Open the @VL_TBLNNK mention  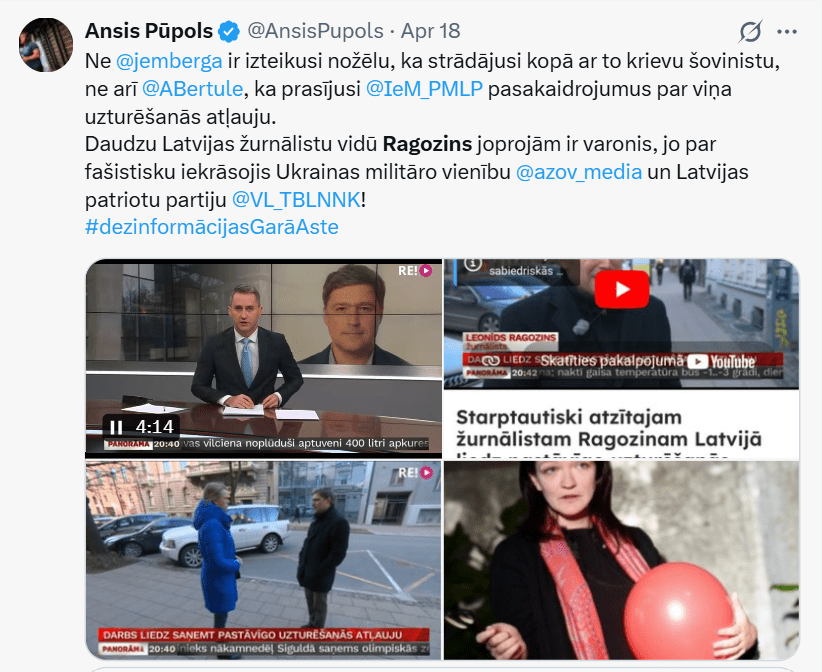pyautogui.click(x=296, y=200)
